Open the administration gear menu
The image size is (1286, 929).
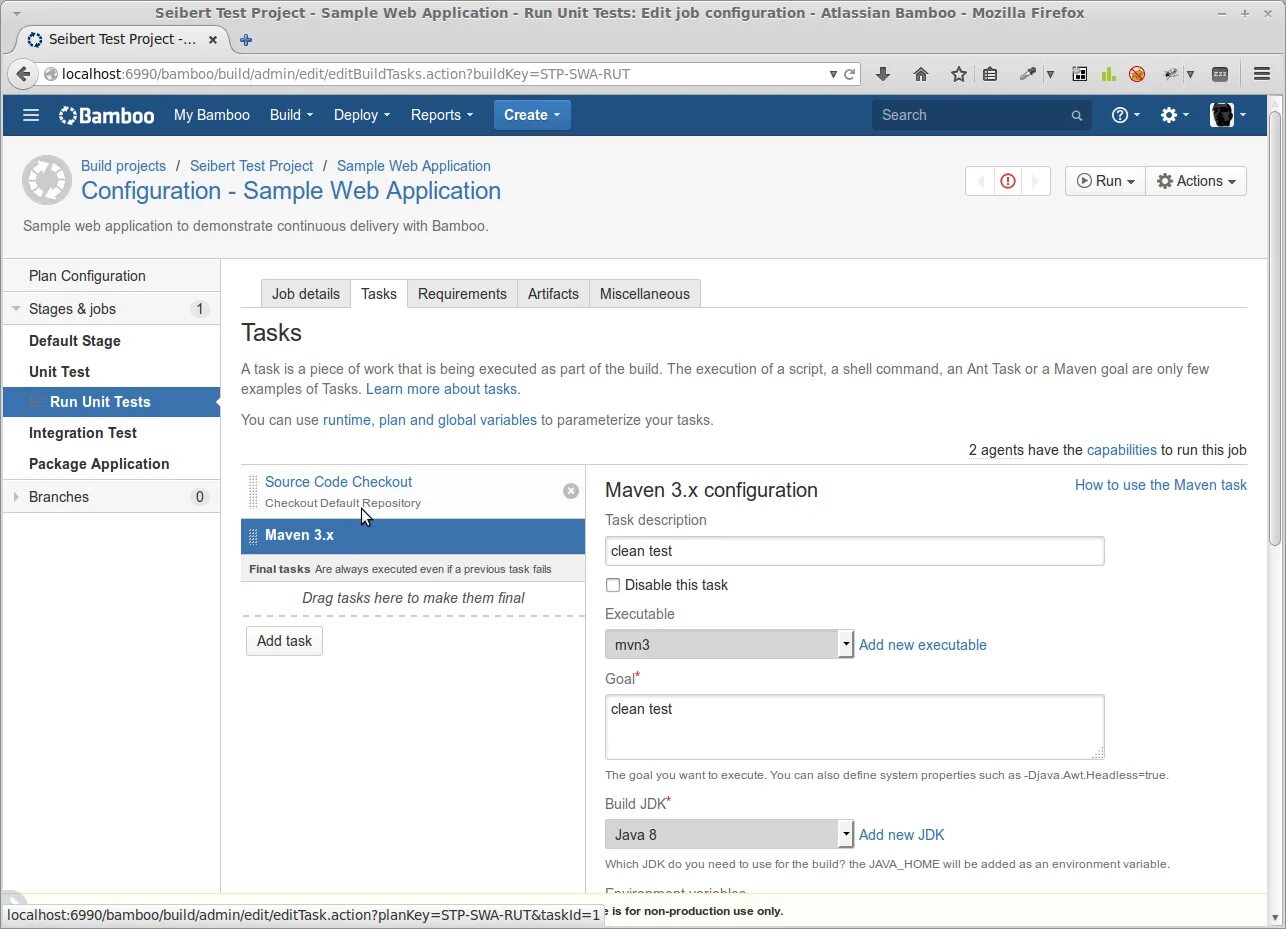[x=1175, y=115]
